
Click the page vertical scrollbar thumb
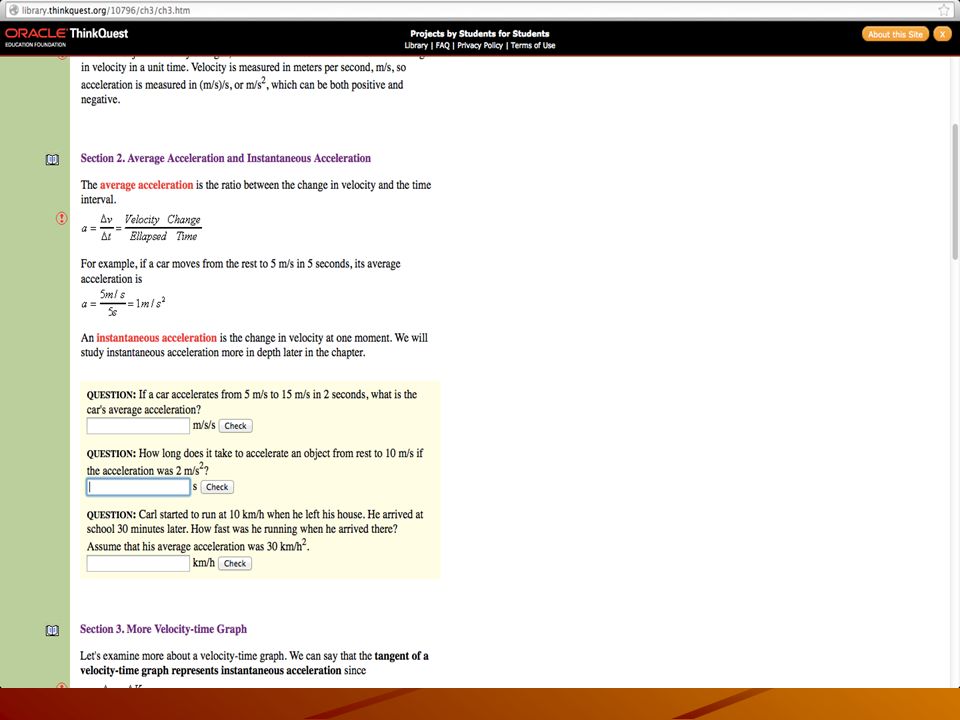pyautogui.click(x=954, y=192)
